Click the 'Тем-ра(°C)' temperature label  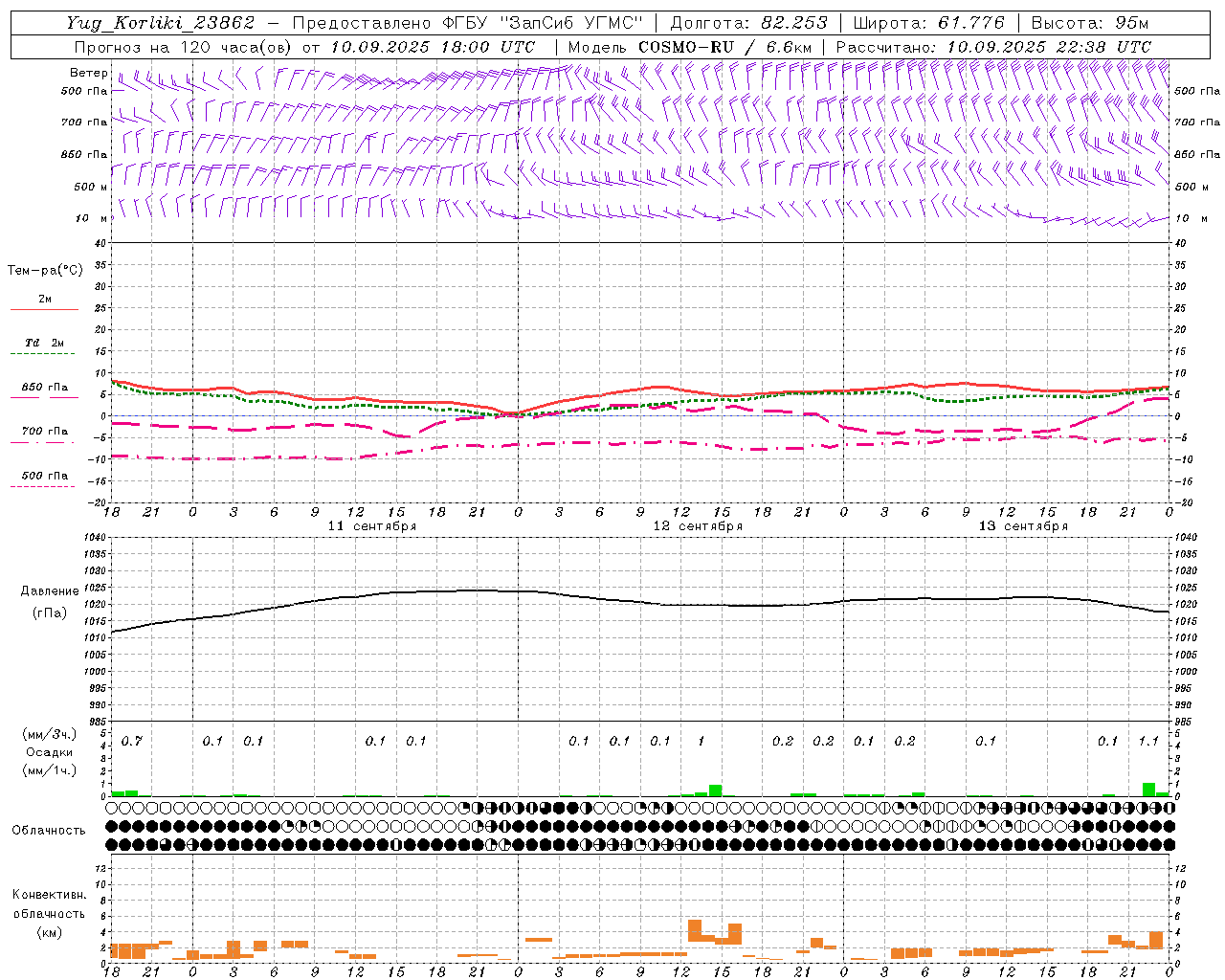click(45, 271)
